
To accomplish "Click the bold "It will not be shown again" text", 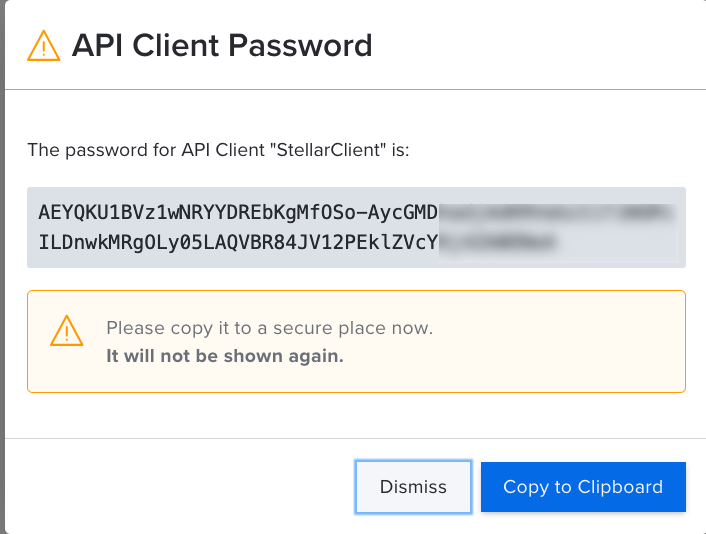I will tap(225, 356).
